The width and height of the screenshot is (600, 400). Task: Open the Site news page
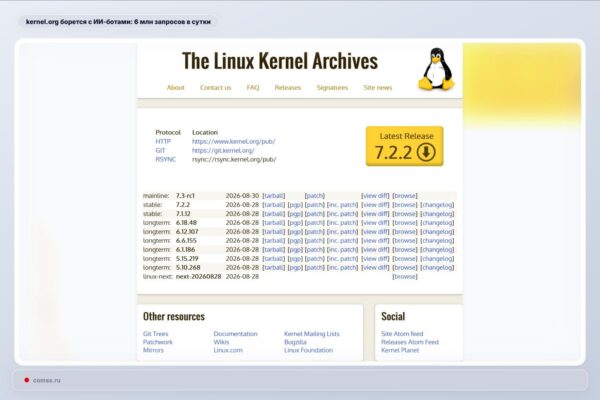pos(378,88)
